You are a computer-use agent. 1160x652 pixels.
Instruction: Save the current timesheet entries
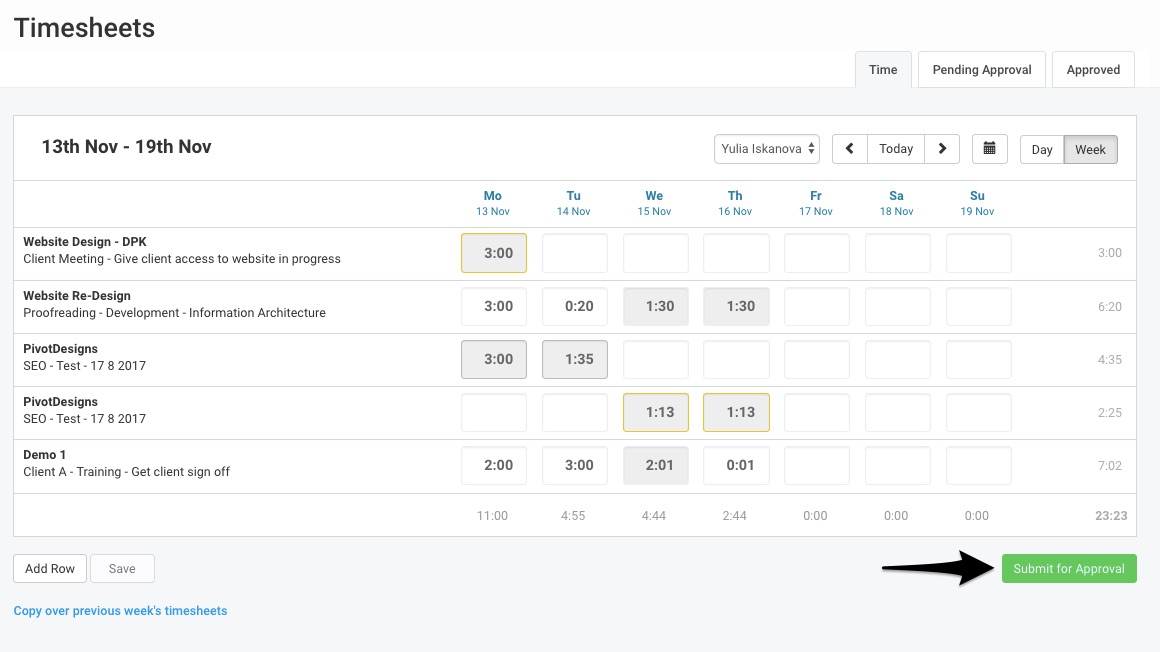[122, 568]
